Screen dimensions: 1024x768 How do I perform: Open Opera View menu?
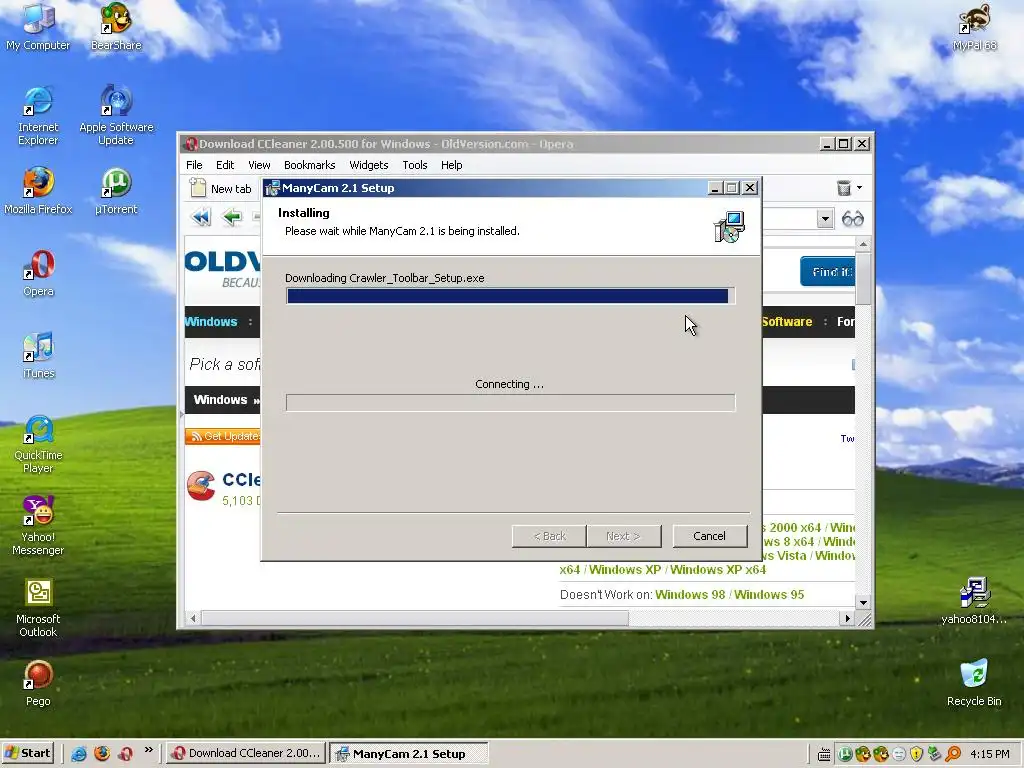[259, 165]
